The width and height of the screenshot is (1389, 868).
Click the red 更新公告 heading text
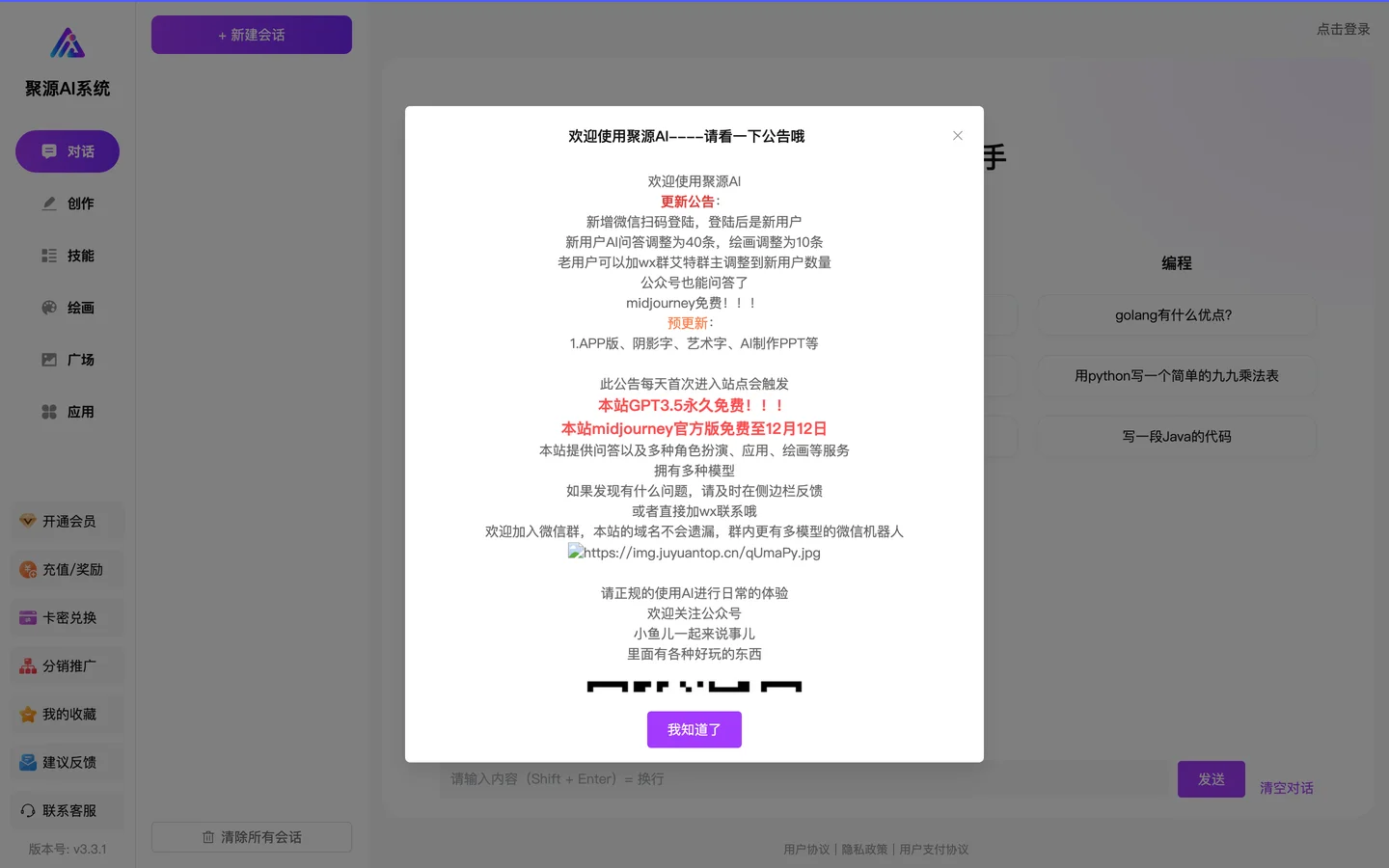(688, 202)
